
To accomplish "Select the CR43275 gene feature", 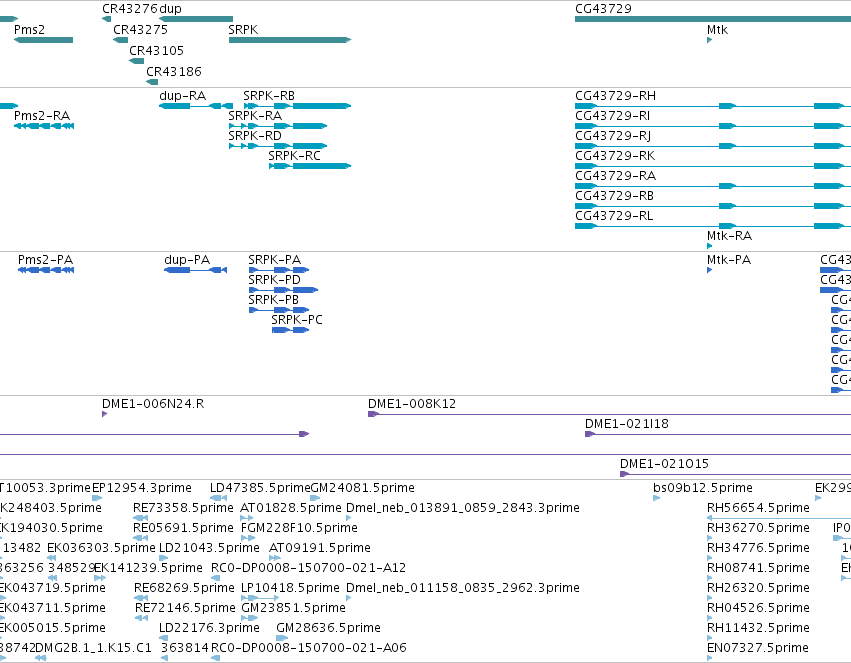I will coord(120,40).
